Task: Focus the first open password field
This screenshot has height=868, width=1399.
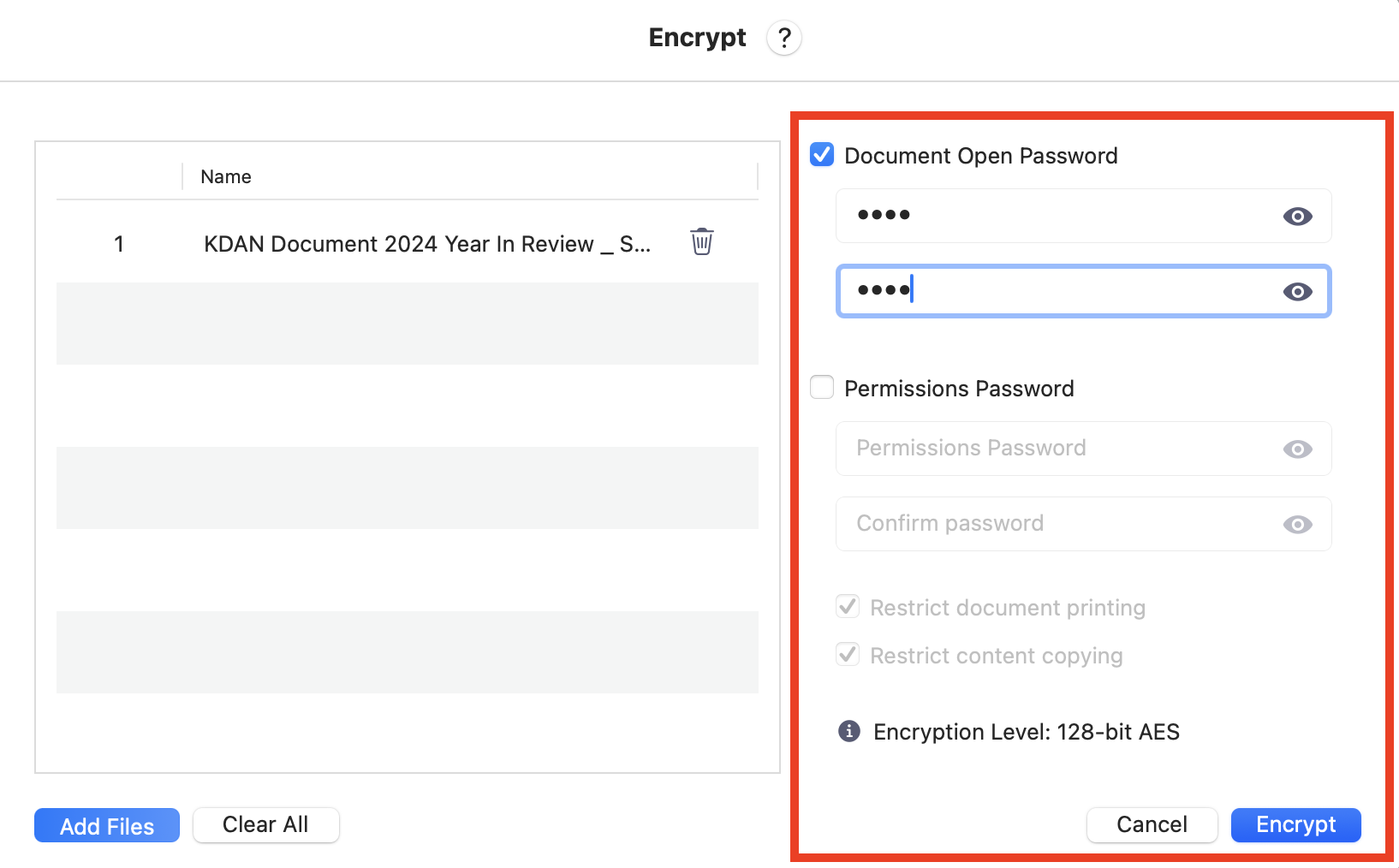Action: [1083, 216]
